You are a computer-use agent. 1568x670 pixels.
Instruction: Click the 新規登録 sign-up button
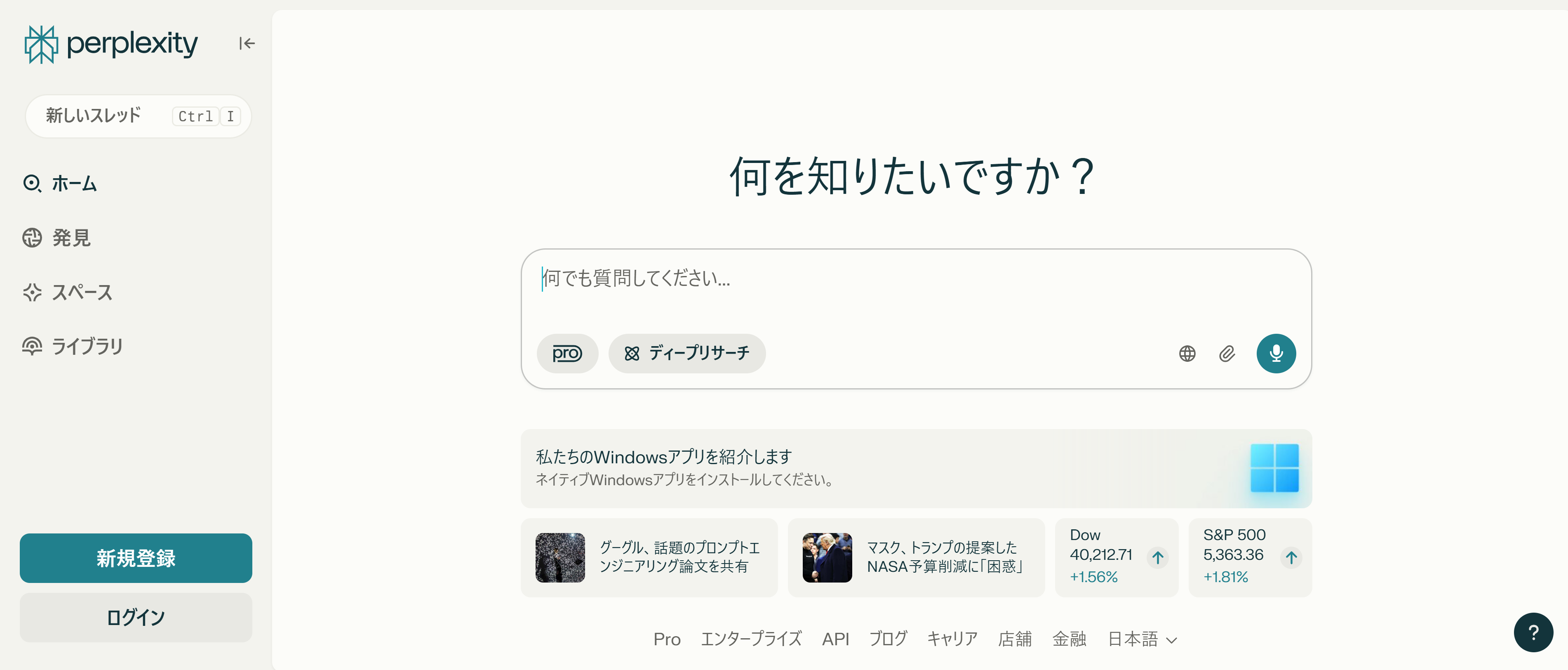click(x=136, y=558)
